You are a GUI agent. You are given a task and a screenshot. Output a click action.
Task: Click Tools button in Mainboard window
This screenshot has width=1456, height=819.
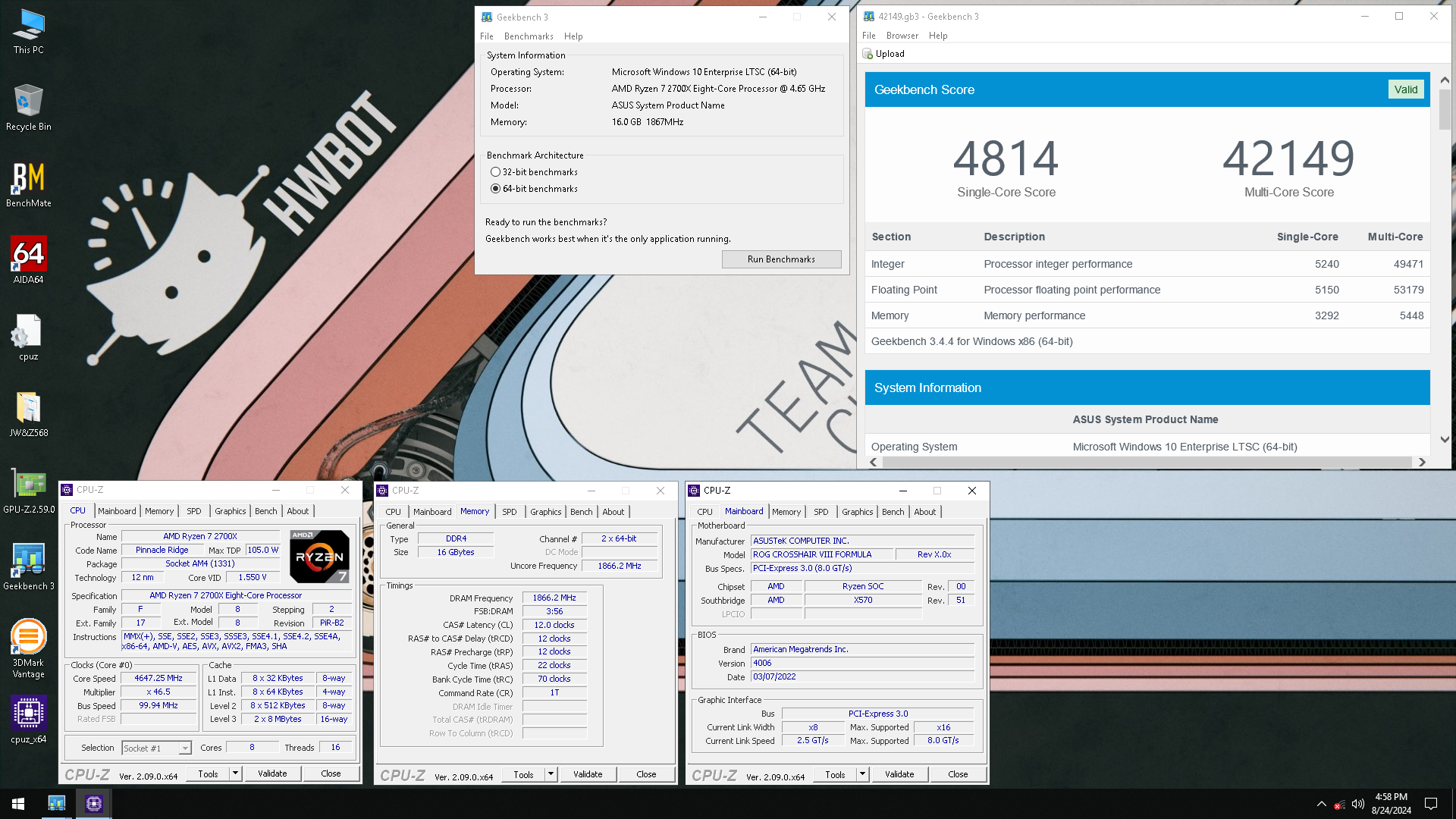tap(835, 774)
